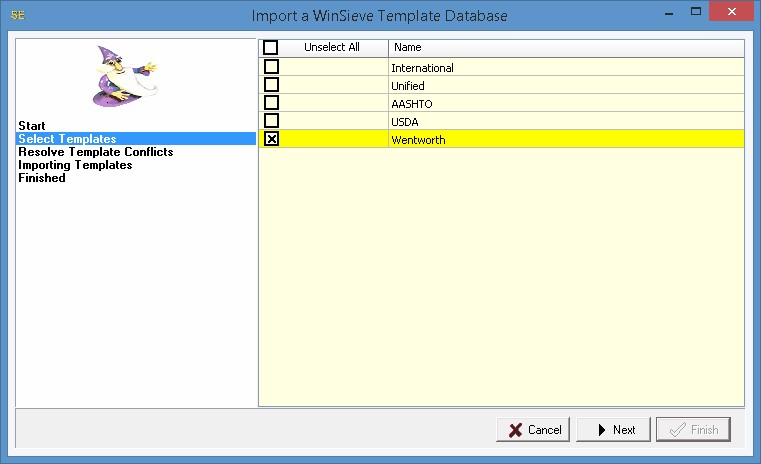This screenshot has width=761, height=464.
Task: Select the Importing Templates step
Action: click(75, 165)
